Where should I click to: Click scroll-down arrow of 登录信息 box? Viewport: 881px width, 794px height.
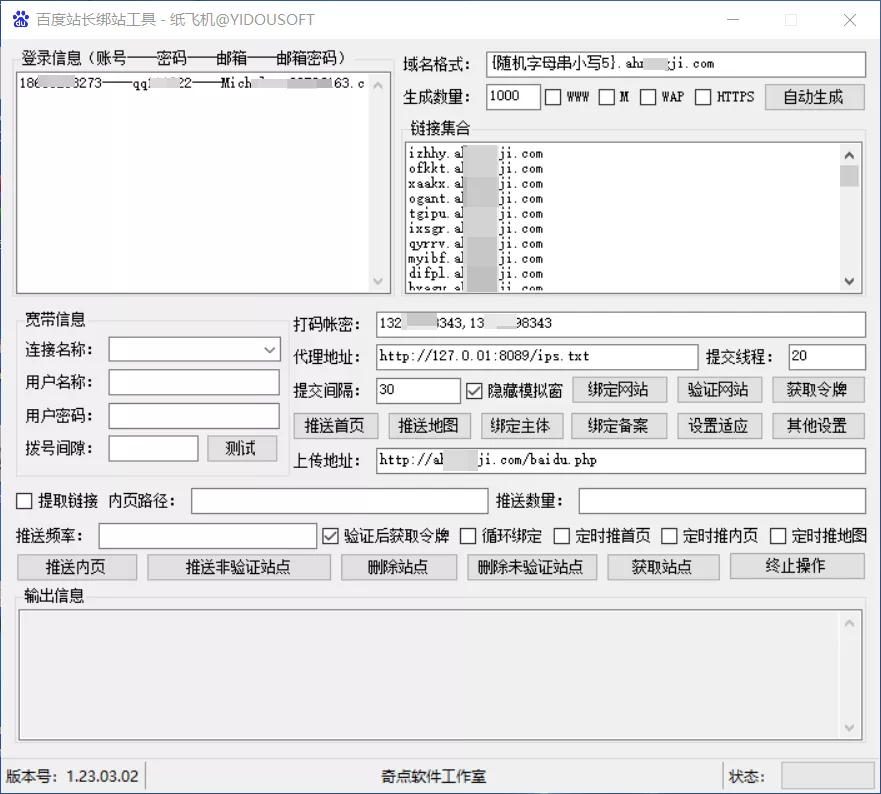pyautogui.click(x=378, y=281)
